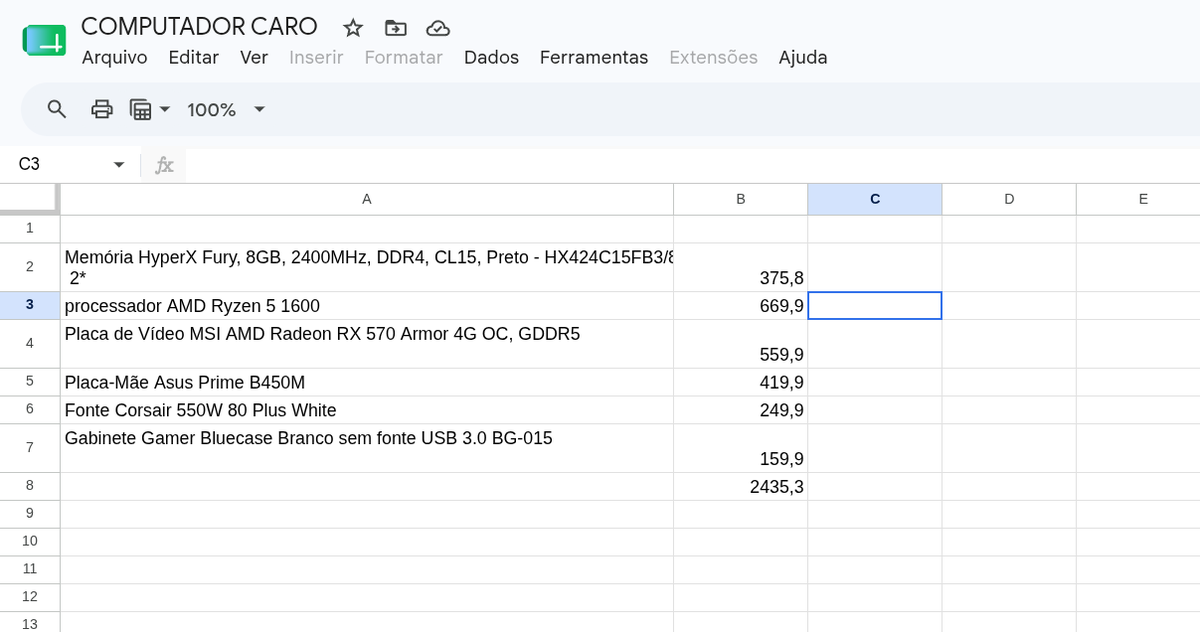This screenshot has width=1200, height=632.
Task: Click the document title COMPUTADOR CARO
Action: [199, 26]
